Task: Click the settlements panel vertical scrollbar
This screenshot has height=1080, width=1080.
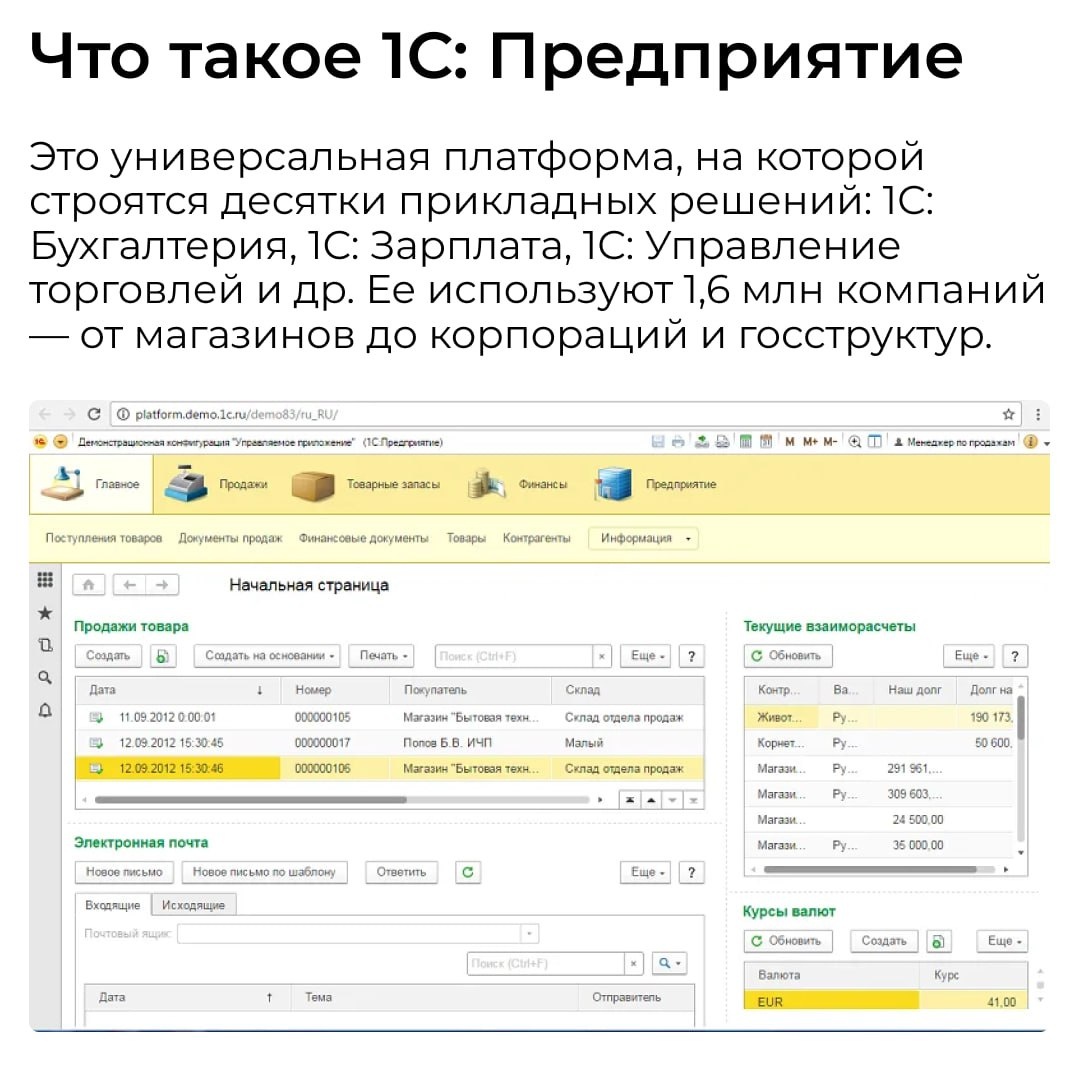Action: point(1021,769)
